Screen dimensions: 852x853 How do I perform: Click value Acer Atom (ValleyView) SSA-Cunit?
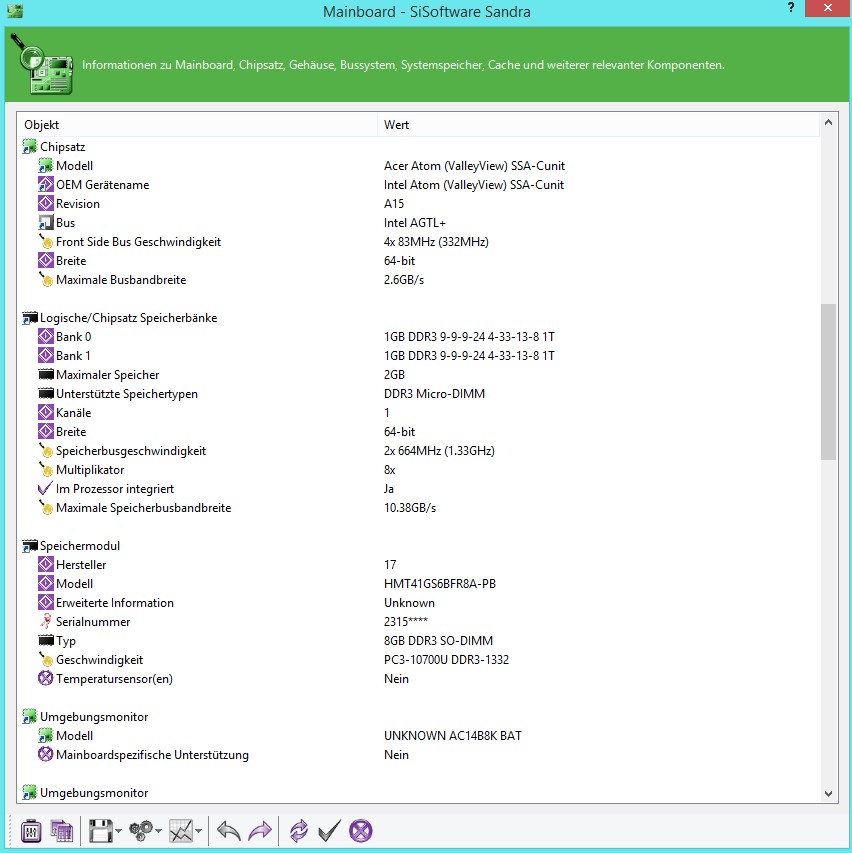tap(474, 166)
